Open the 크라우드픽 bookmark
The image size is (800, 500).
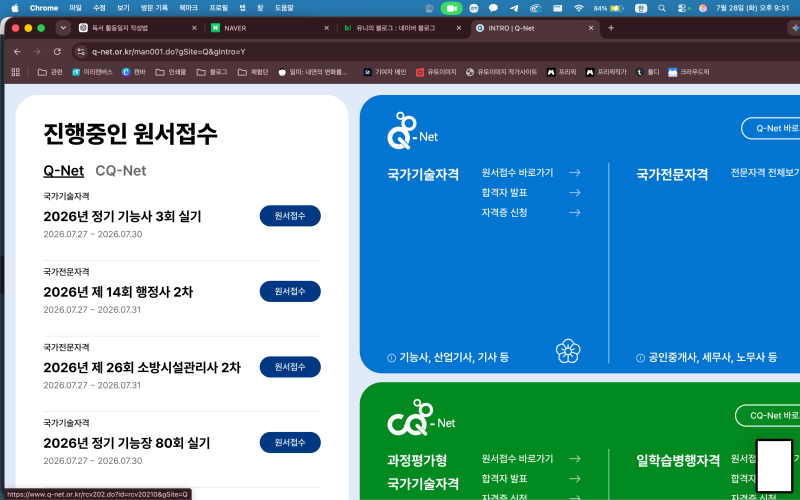pos(688,72)
